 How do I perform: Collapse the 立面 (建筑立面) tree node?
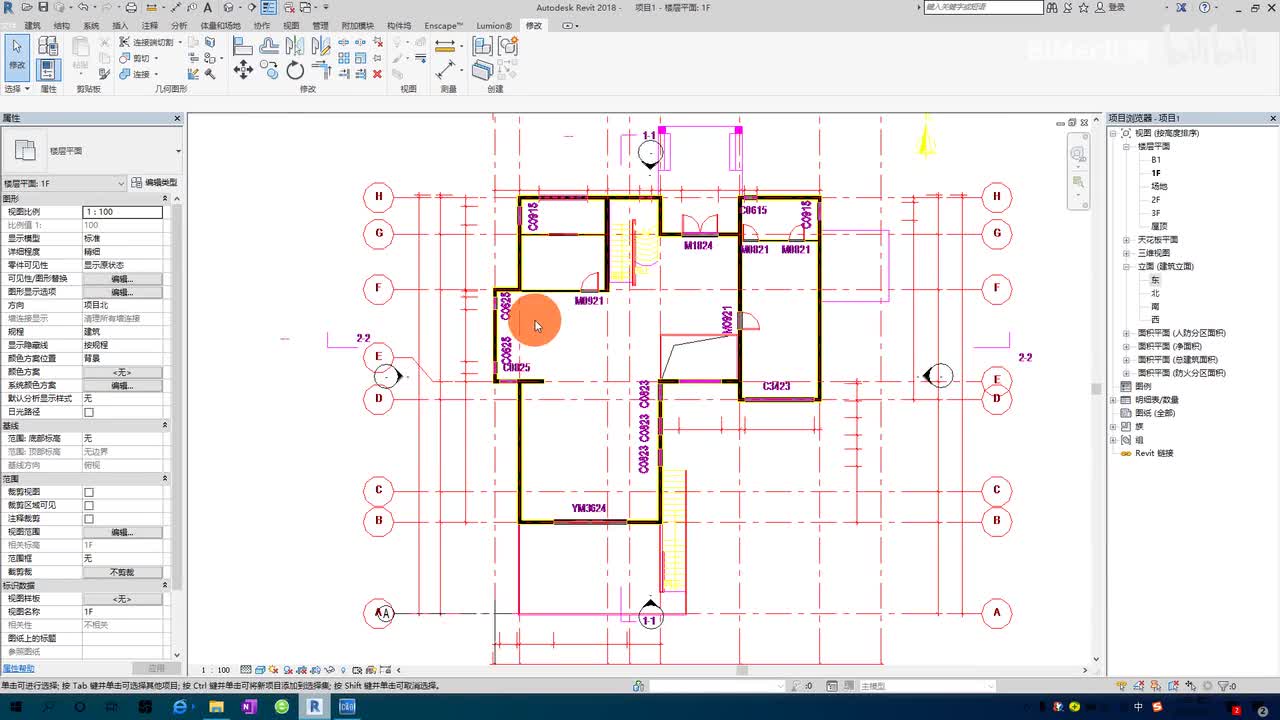pos(1125,266)
